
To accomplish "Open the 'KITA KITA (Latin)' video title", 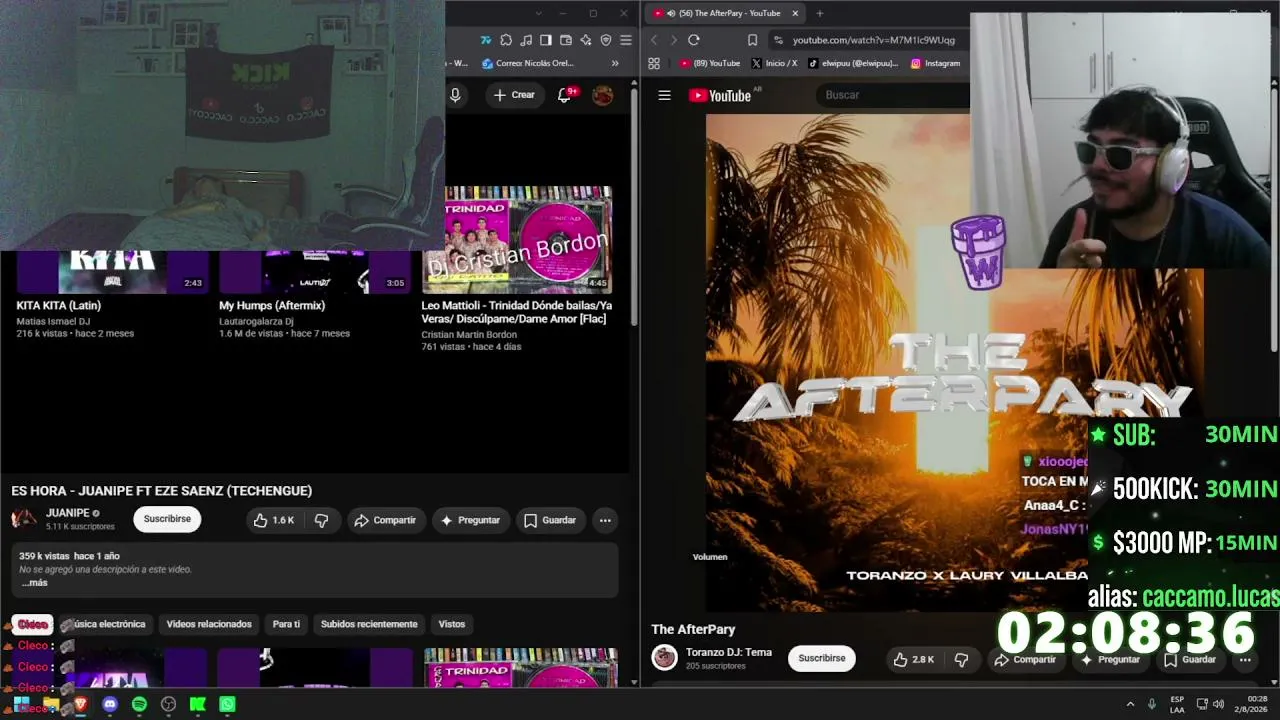I will coord(59,306).
